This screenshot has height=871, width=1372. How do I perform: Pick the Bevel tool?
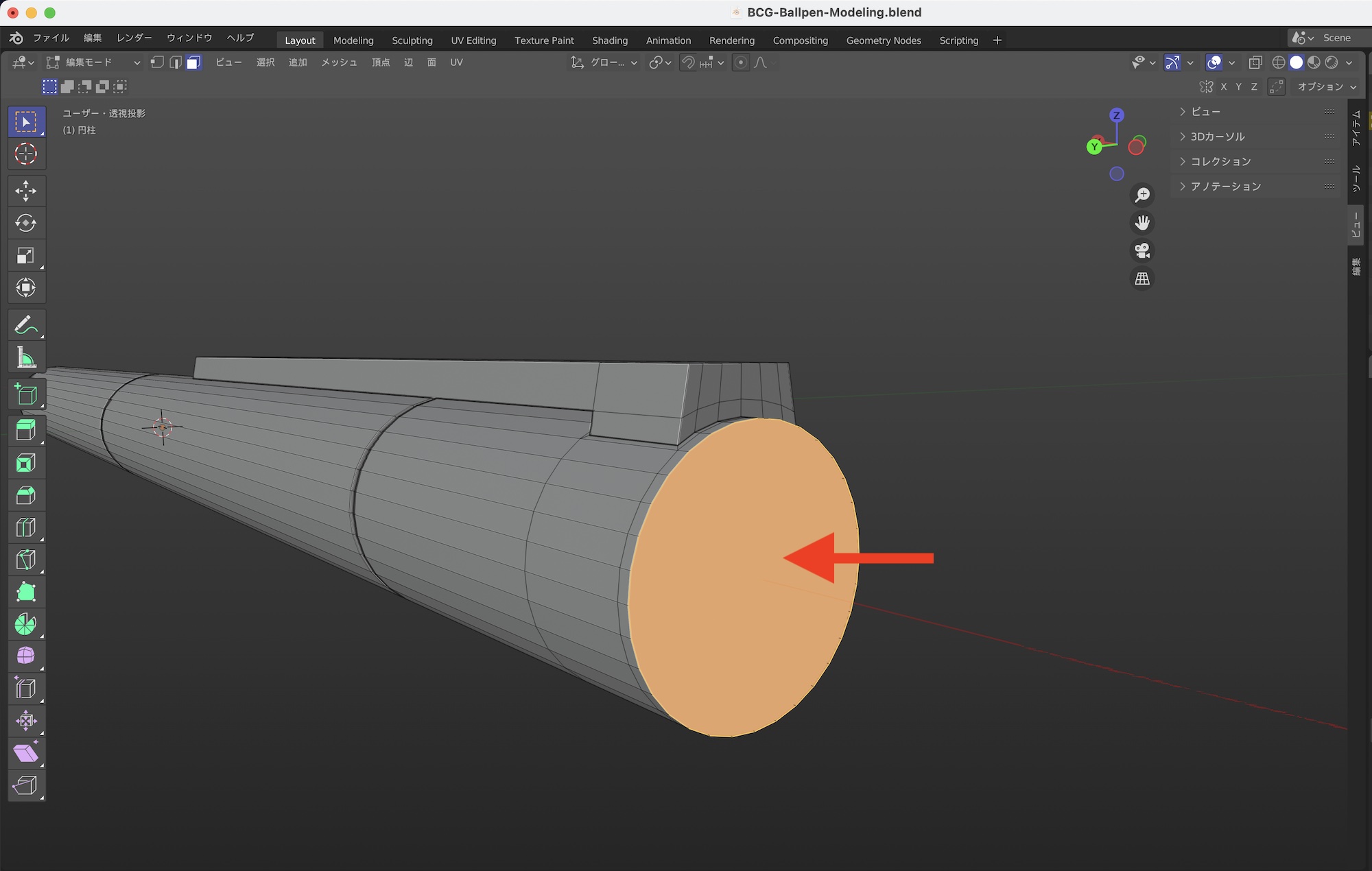click(26, 495)
